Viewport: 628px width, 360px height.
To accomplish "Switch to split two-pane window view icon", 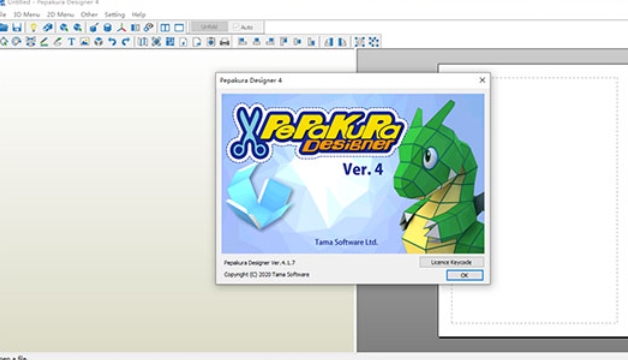I will [x=165, y=28].
